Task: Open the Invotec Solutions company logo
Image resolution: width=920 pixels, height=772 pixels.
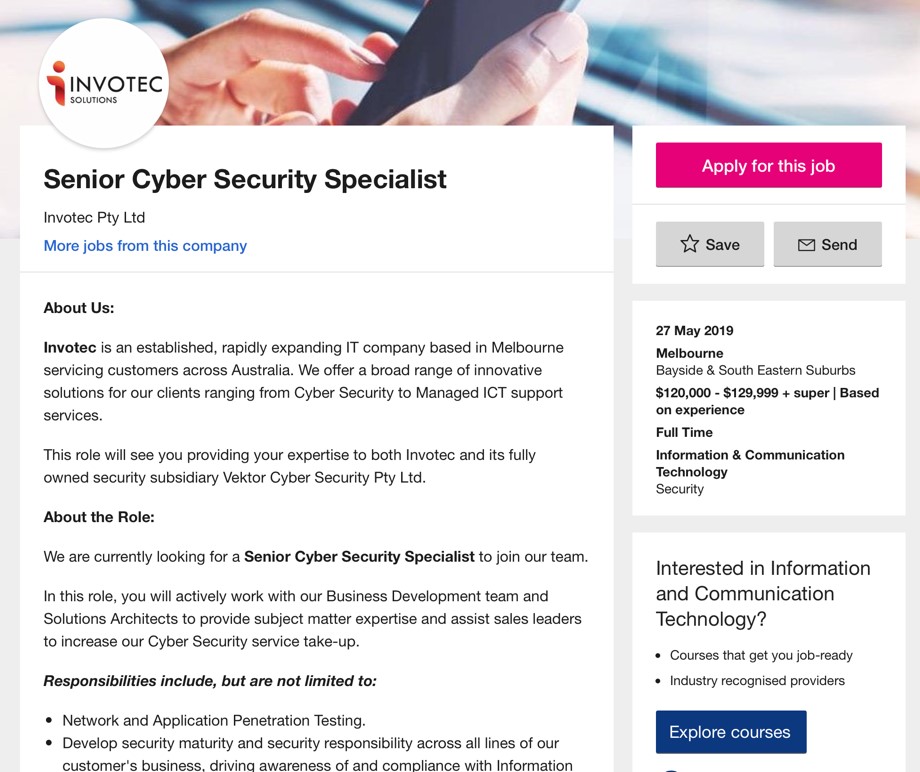Action: 104,83
